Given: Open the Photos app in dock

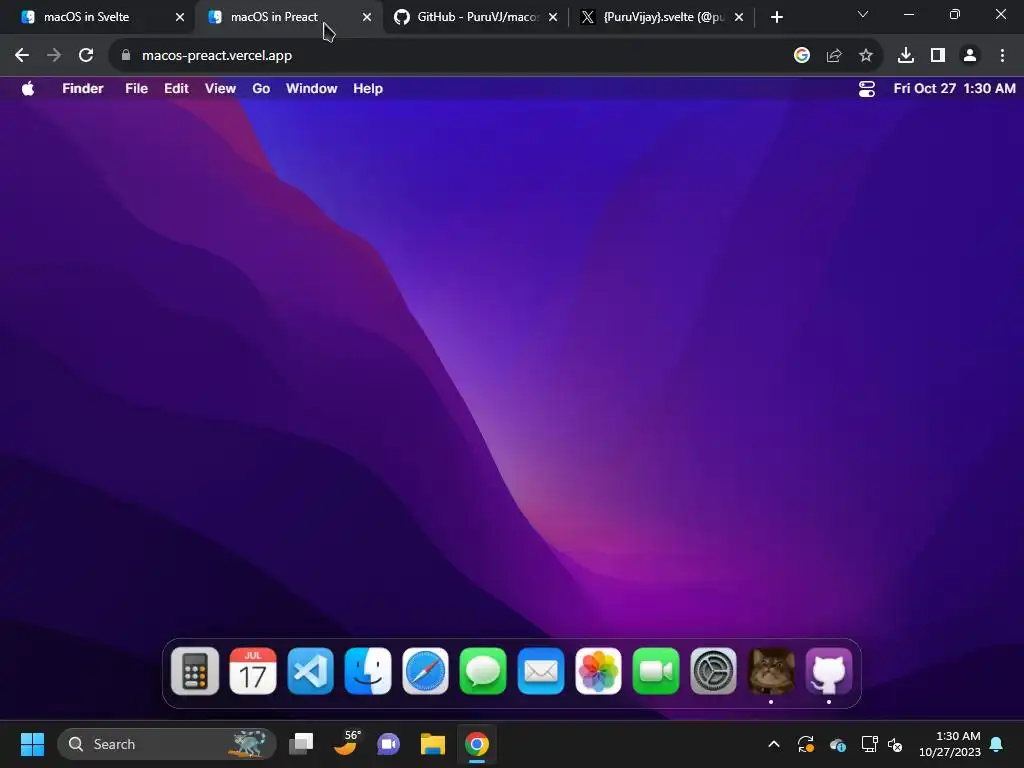Looking at the screenshot, I should (598, 671).
